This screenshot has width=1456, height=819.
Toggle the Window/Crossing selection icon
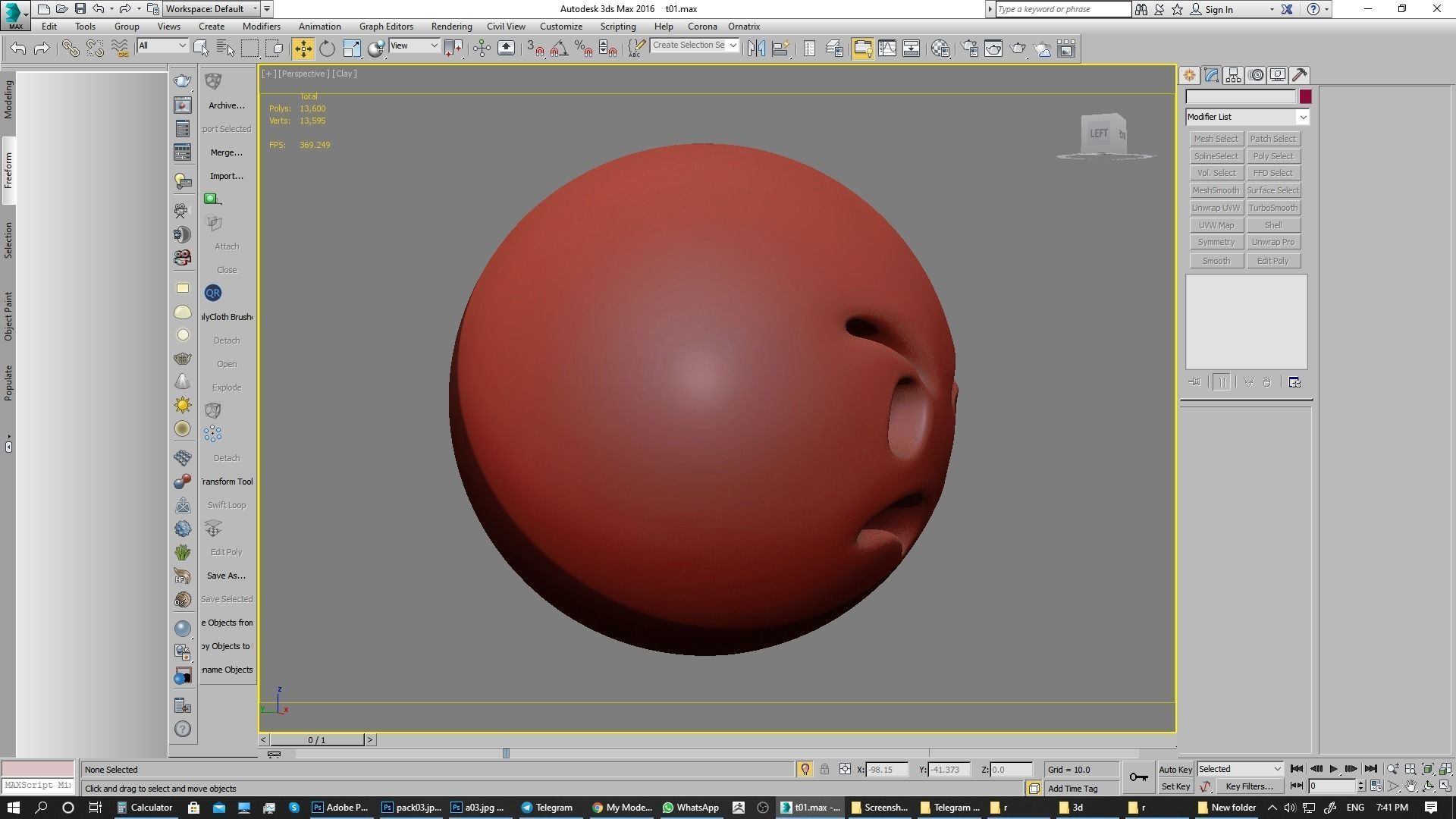[x=276, y=49]
